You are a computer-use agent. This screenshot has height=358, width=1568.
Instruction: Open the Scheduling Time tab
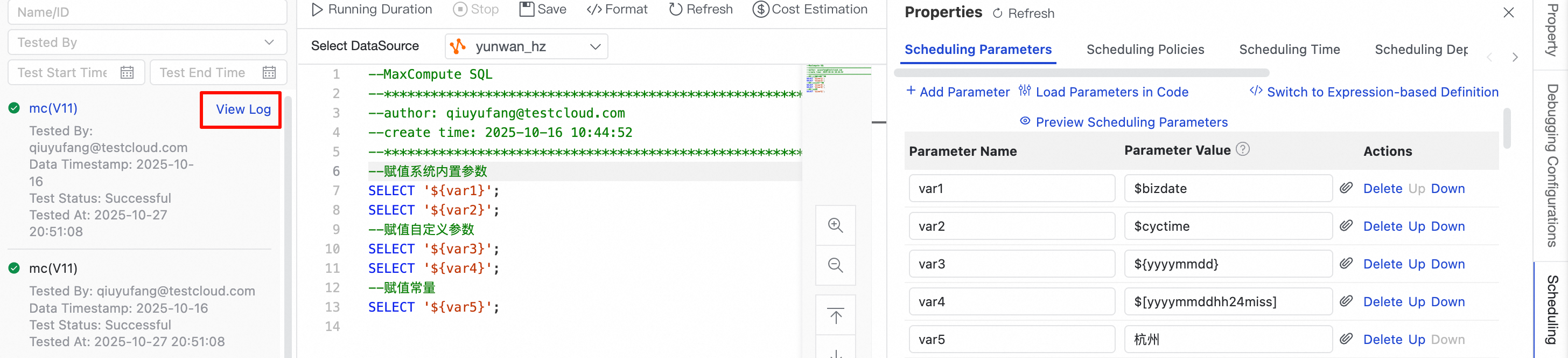(x=1289, y=50)
